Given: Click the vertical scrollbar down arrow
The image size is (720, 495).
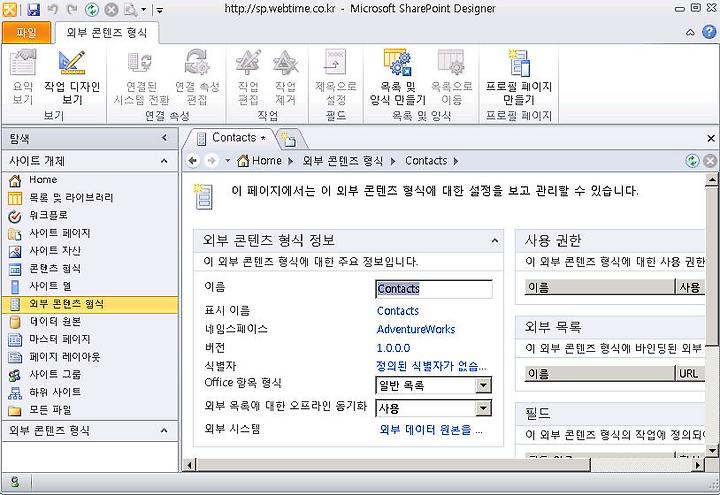Looking at the screenshot, I should pyautogui.click(x=711, y=450).
